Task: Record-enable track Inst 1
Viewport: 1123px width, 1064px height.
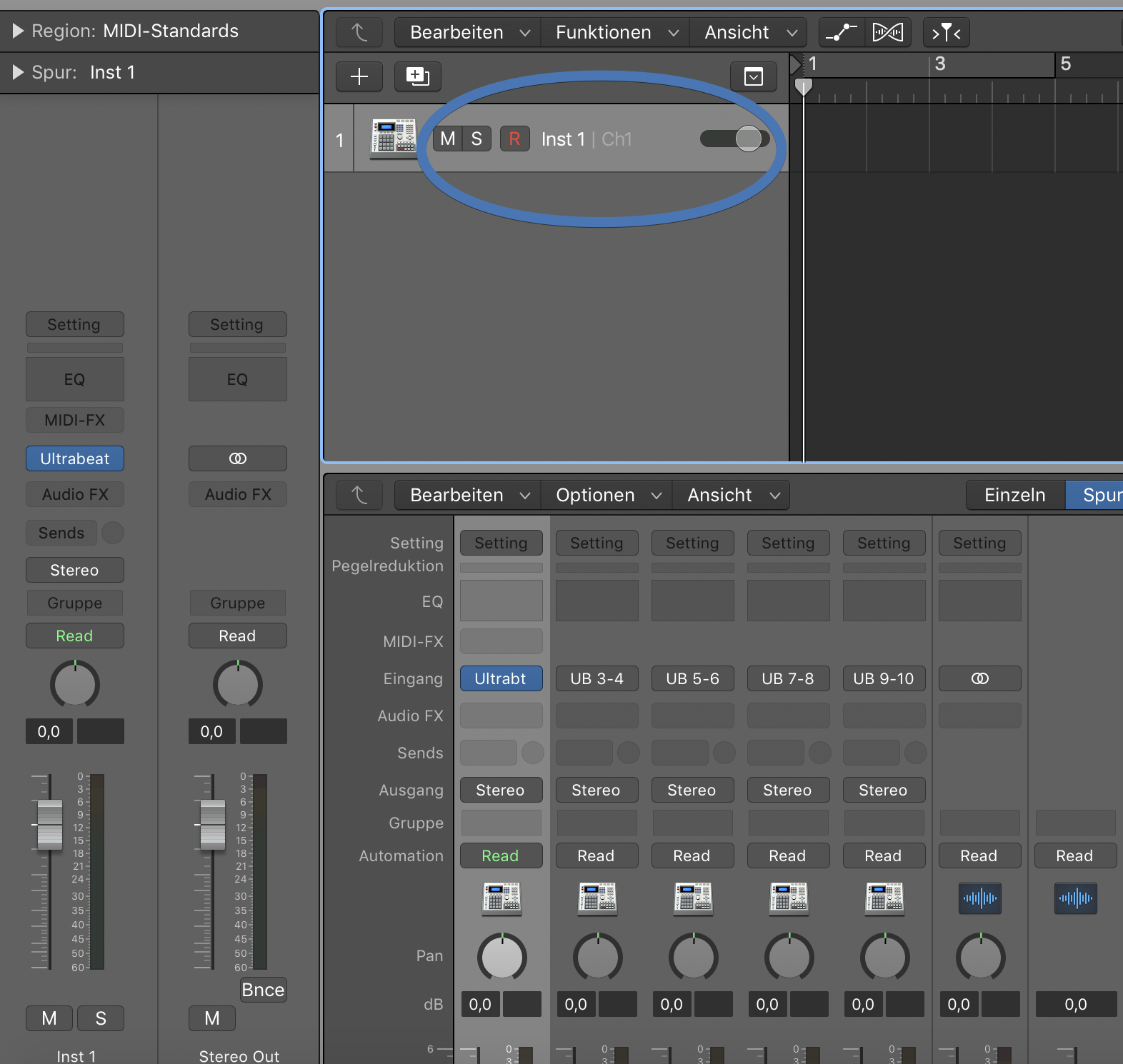Action: tap(514, 139)
